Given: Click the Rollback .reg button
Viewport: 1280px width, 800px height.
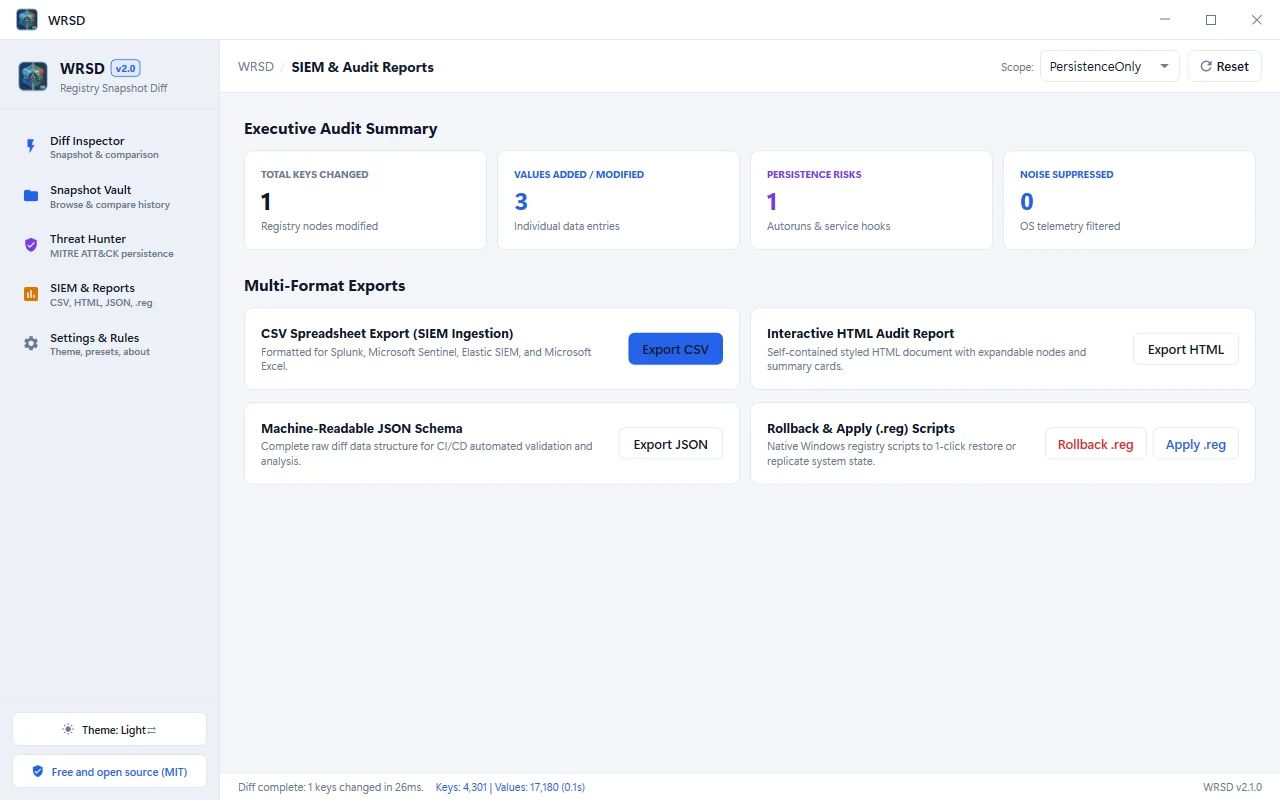Looking at the screenshot, I should click(x=1096, y=444).
